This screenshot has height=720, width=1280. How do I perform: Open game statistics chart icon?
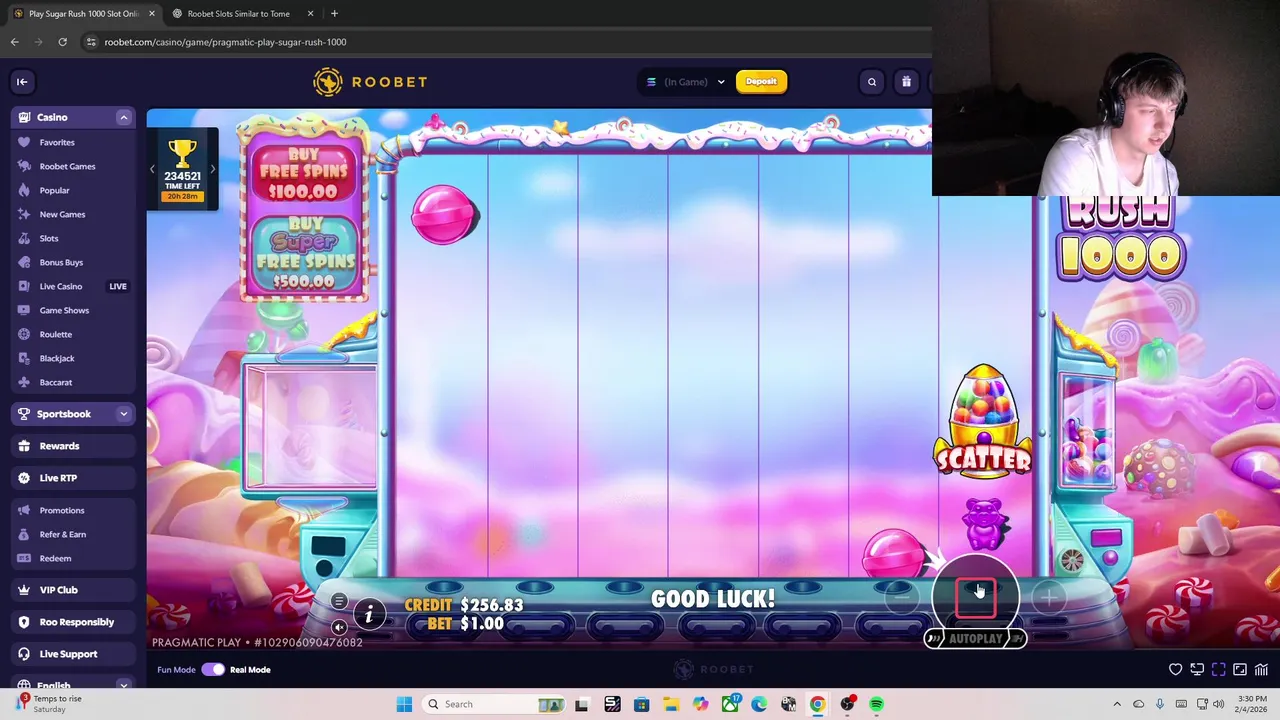click(x=1261, y=670)
